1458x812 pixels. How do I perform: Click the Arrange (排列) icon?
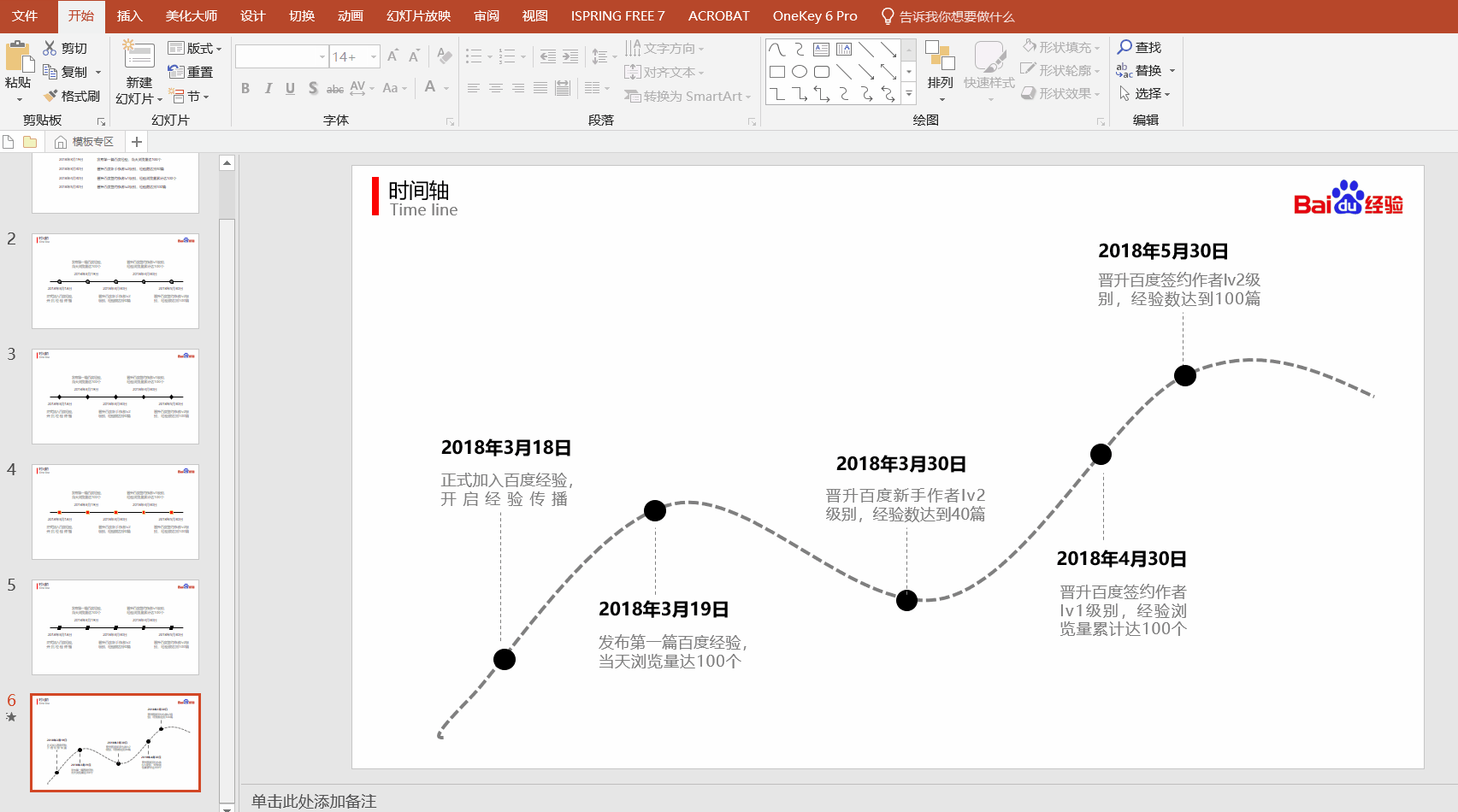coord(940,56)
